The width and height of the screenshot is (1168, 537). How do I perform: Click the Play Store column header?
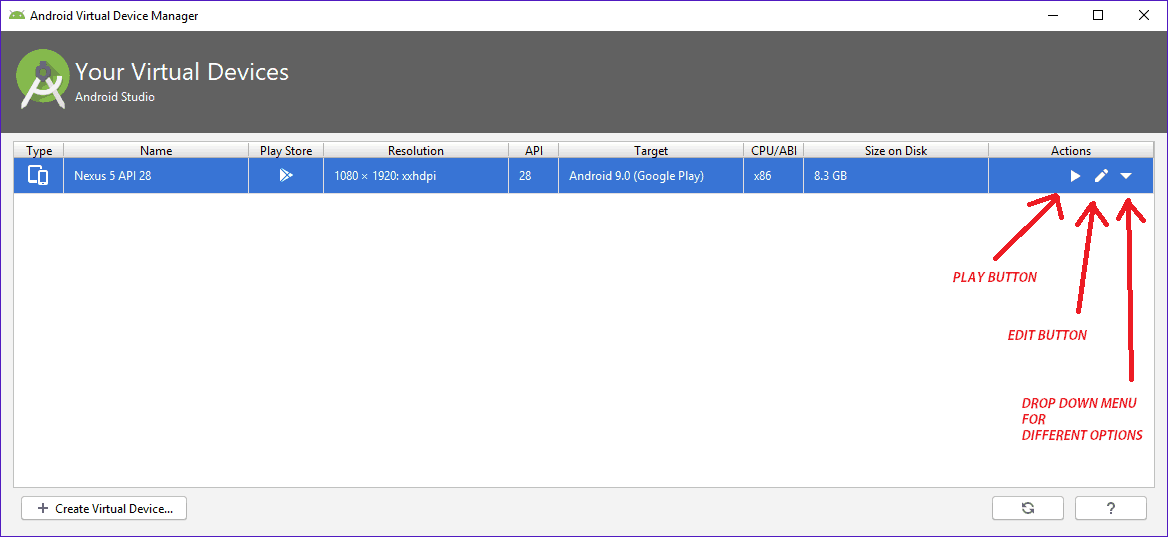[x=286, y=150]
